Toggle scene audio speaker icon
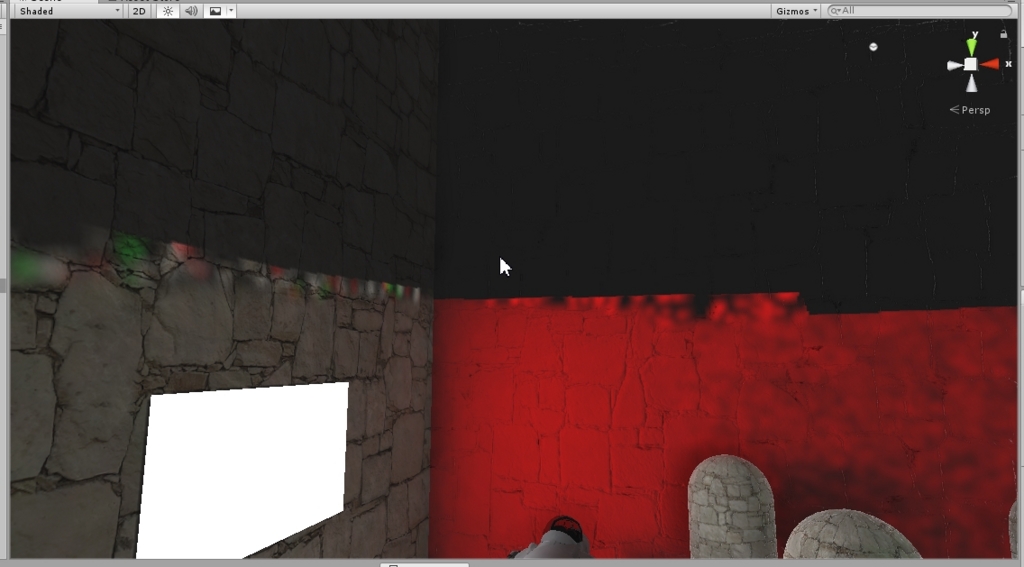1024x567 pixels. pyautogui.click(x=191, y=11)
